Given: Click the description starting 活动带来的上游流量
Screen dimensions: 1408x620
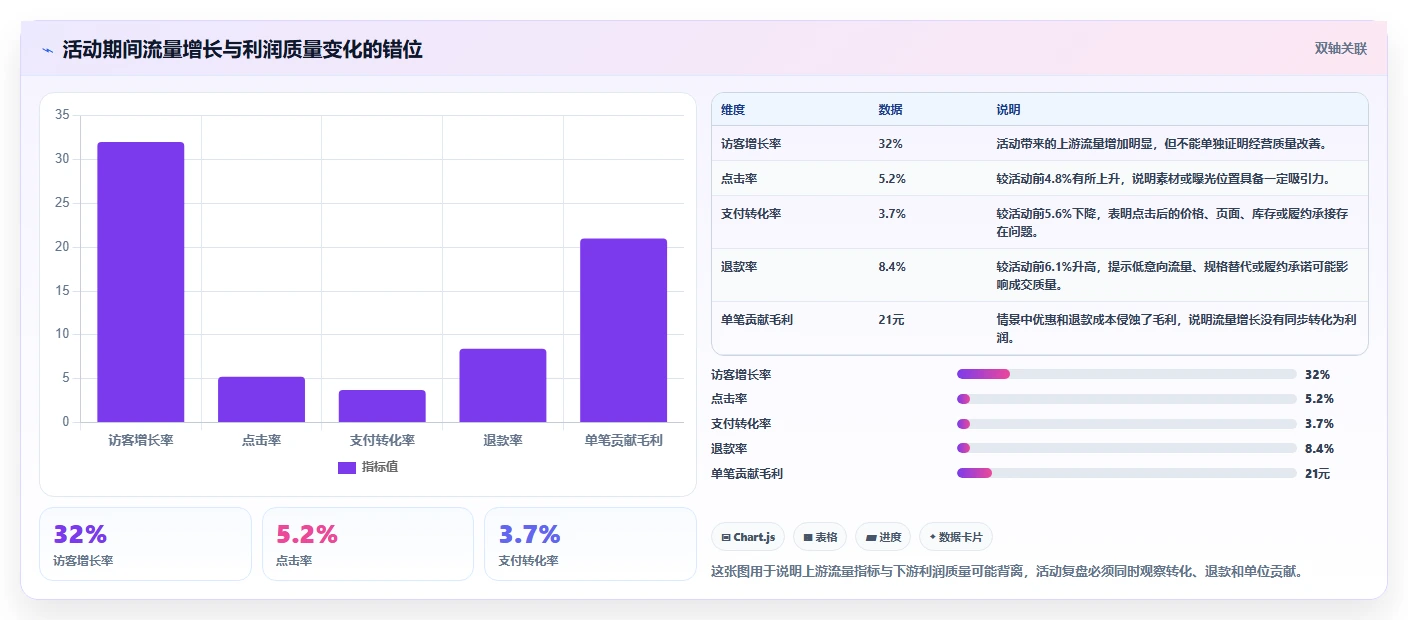Looking at the screenshot, I should (x=1161, y=144).
